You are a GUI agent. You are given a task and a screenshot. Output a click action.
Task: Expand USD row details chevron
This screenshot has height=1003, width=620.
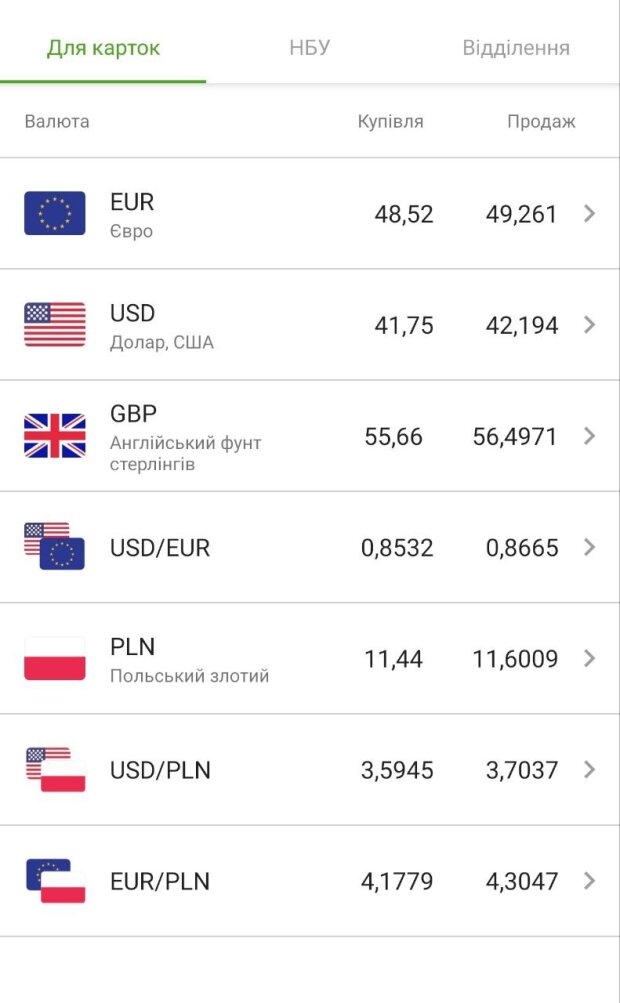point(589,325)
